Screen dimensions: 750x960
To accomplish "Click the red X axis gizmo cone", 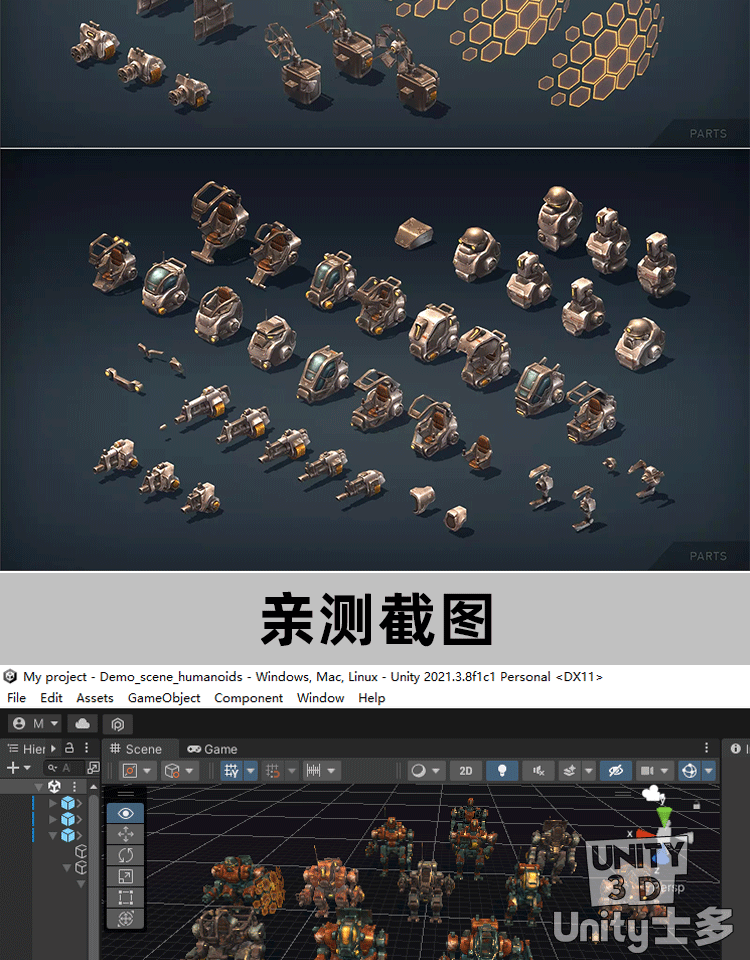I will tap(645, 834).
